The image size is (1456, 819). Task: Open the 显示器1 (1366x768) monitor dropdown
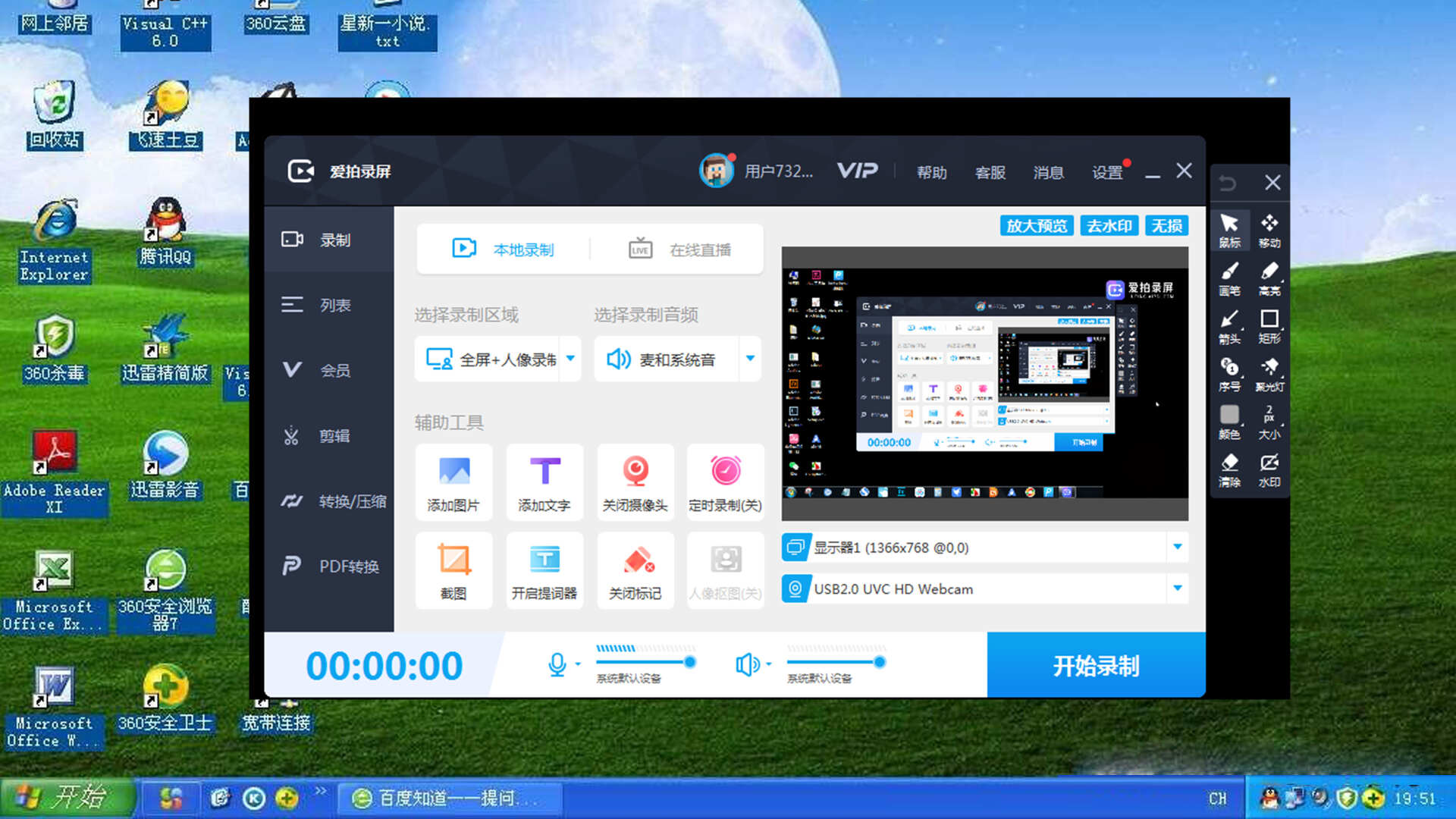(984, 548)
